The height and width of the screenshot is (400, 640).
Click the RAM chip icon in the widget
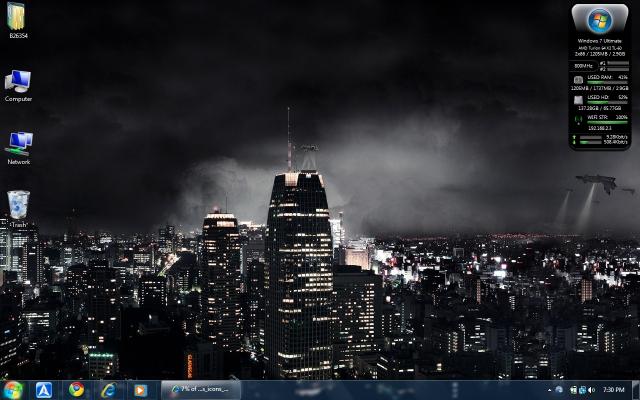point(578,80)
